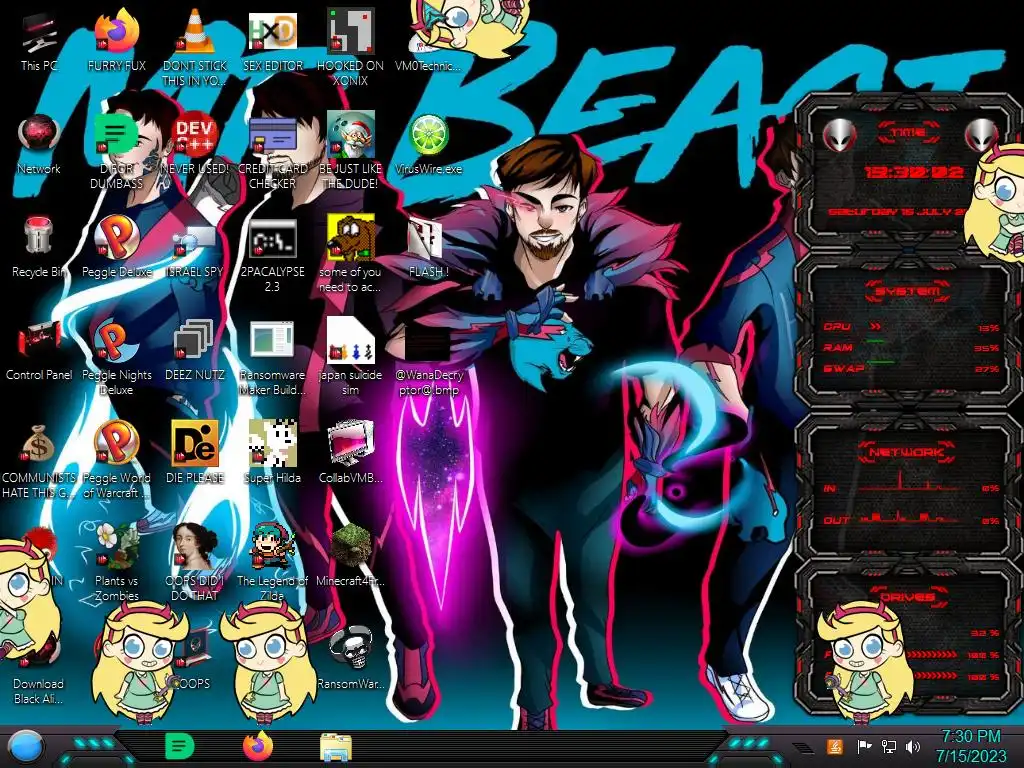Open the Network desktop icon
The height and width of the screenshot is (768, 1024).
pos(39,145)
